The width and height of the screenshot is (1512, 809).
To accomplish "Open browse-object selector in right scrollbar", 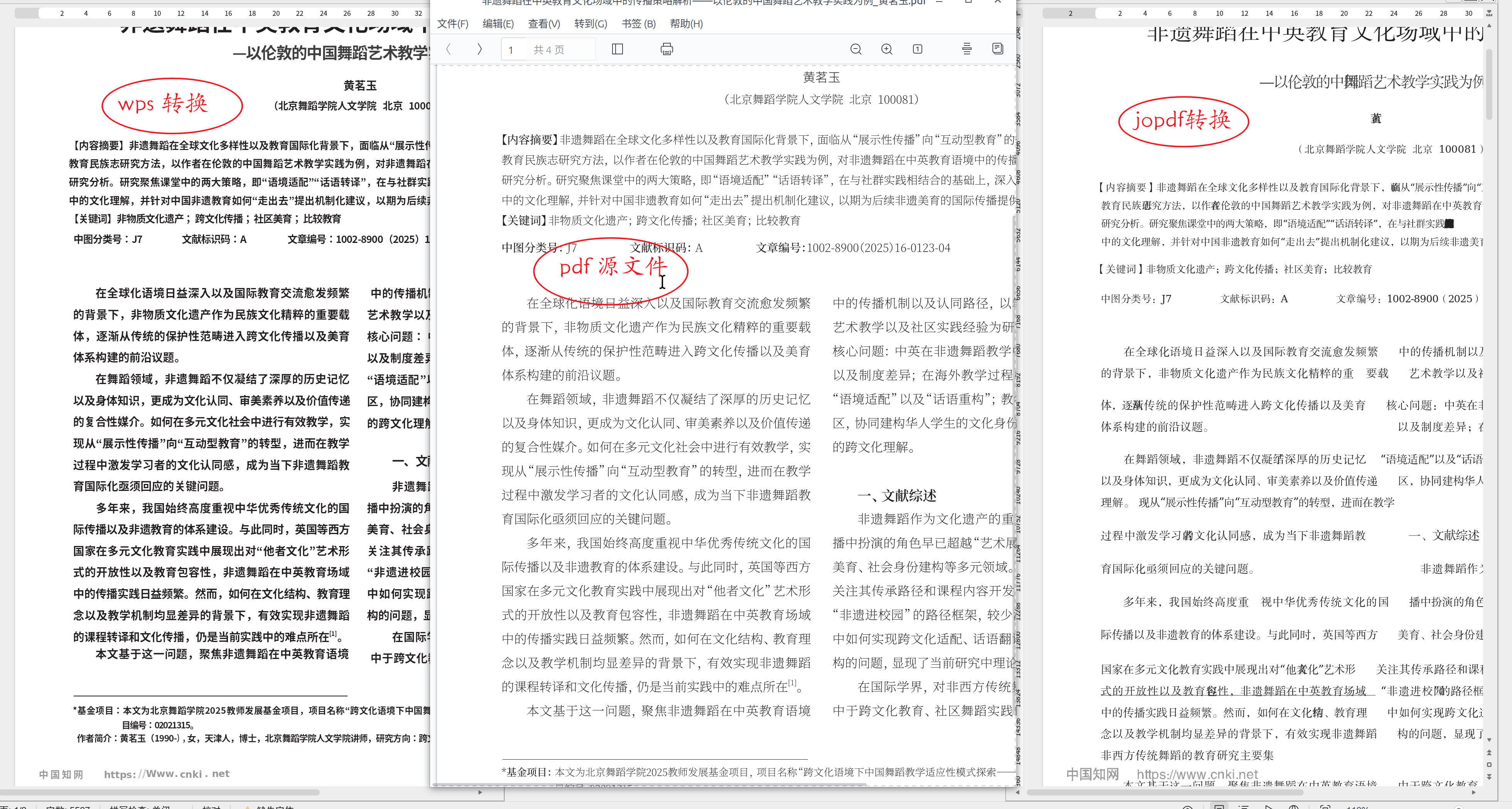I will click(1489, 764).
